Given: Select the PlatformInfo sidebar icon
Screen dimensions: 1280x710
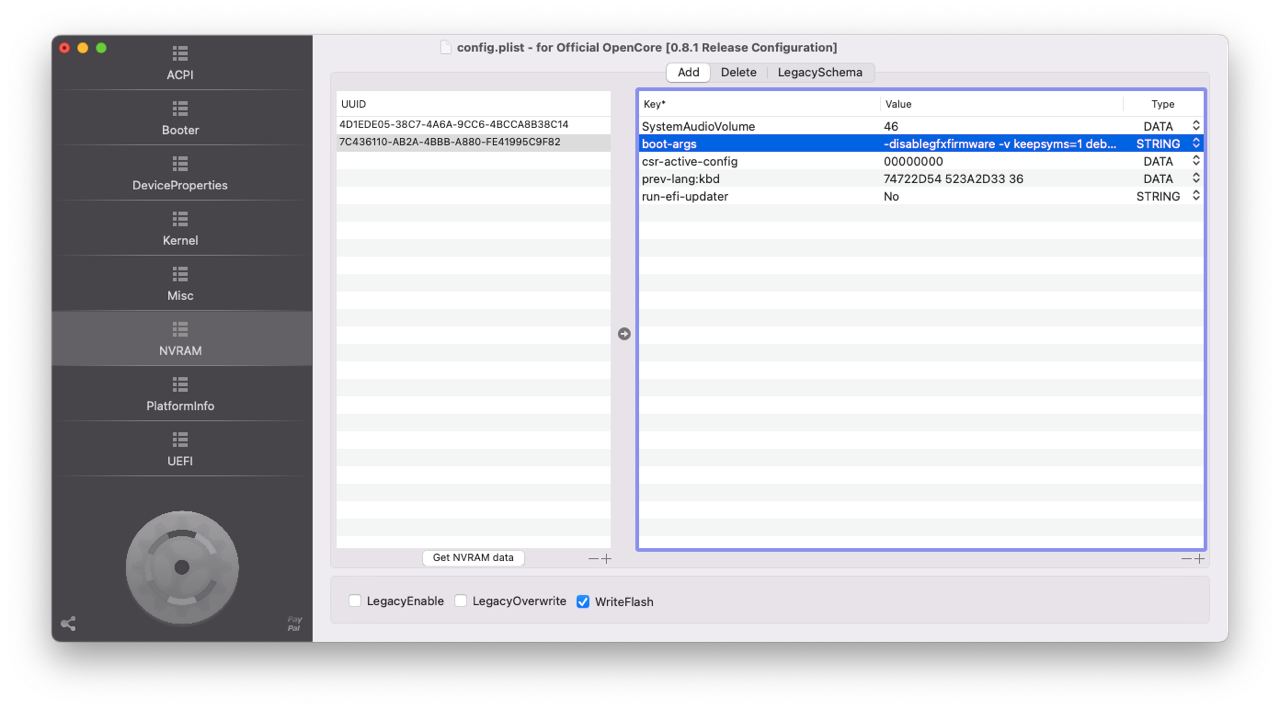Looking at the screenshot, I should coord(181,384).
